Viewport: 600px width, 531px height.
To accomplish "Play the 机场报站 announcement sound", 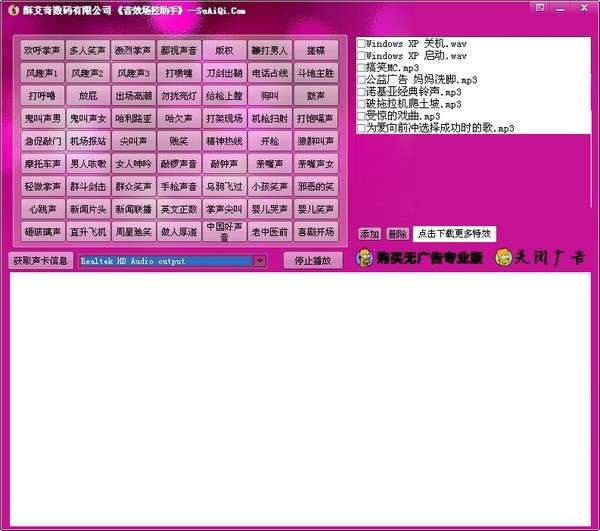I will tap(88, 141).
